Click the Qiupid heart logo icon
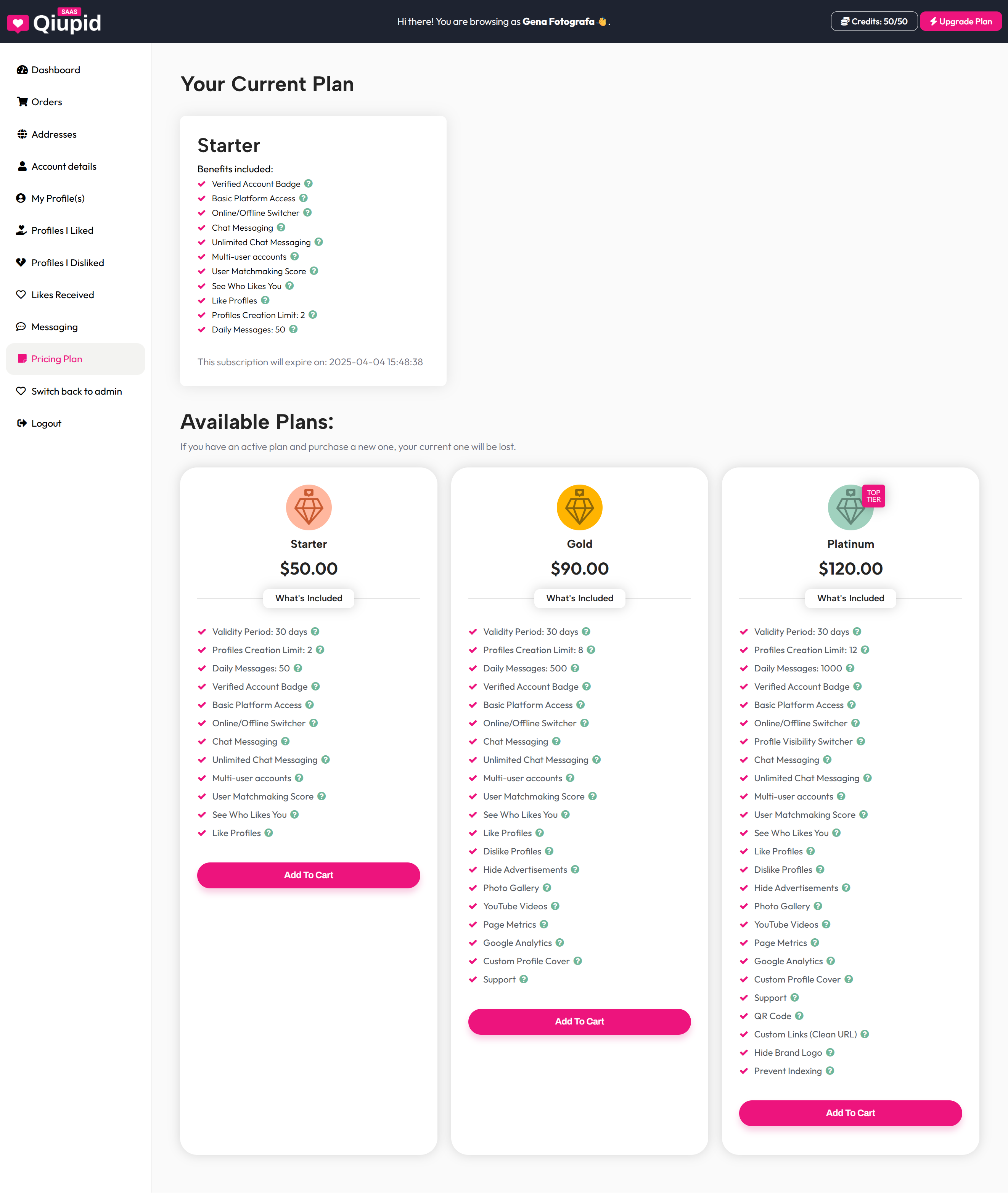 (x=18, y=23)
